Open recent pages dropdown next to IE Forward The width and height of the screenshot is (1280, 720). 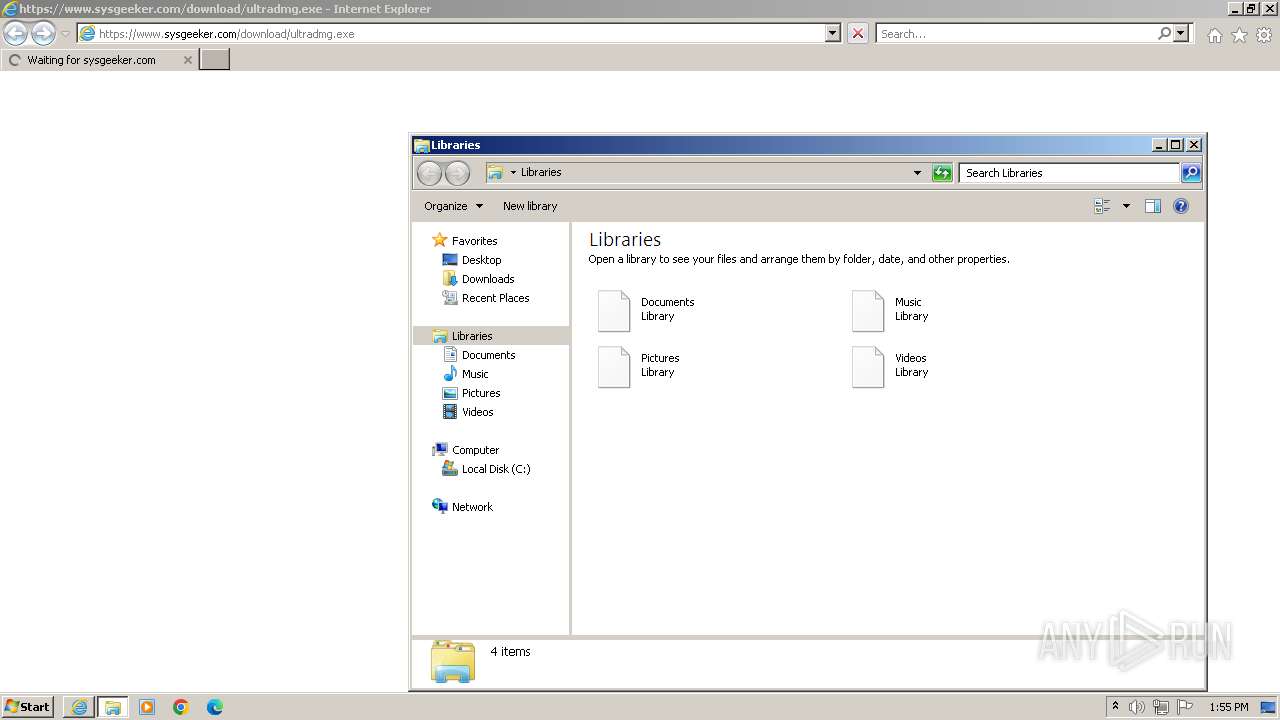[66, 33]
